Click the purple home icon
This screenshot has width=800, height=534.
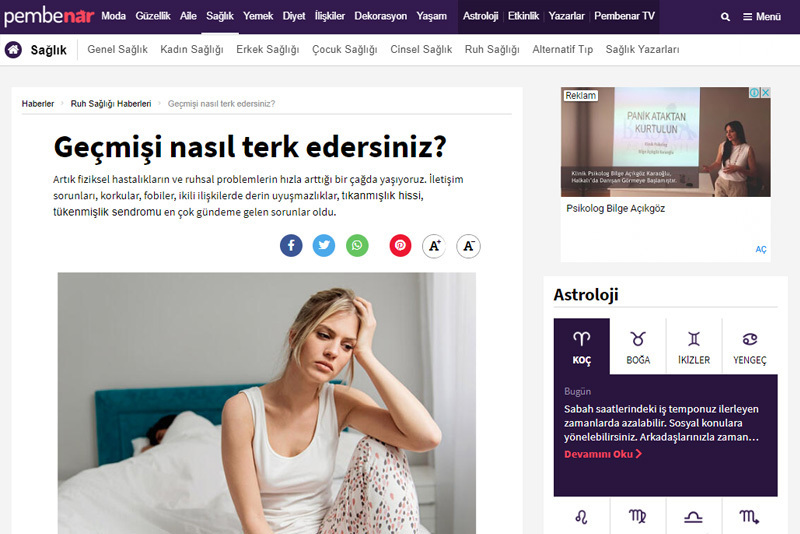coord(13,49)
